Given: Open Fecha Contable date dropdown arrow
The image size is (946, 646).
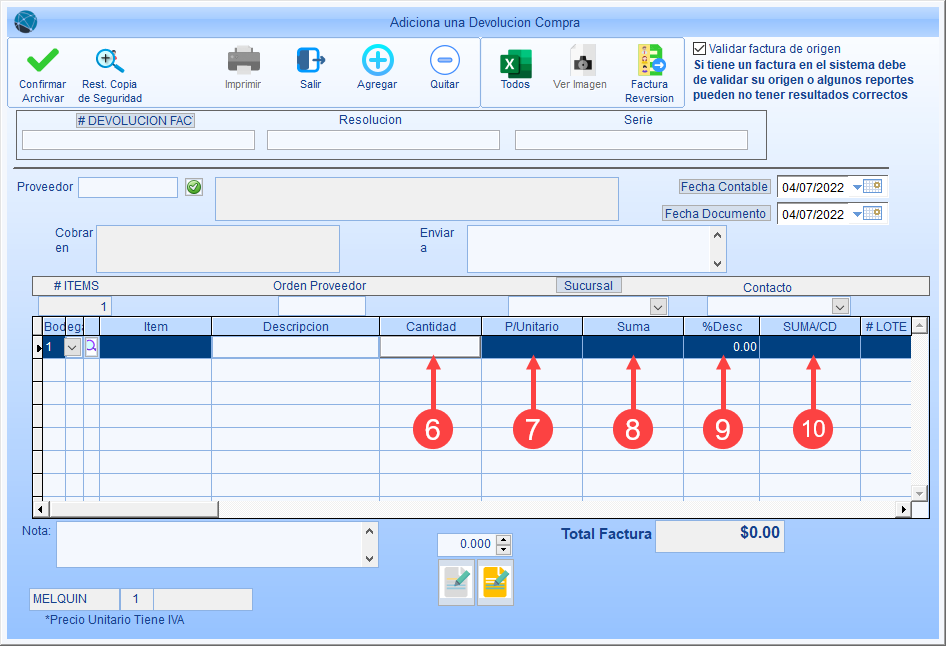Looking at the screenshot, I should pyautogui.click(x=857, y=188).
